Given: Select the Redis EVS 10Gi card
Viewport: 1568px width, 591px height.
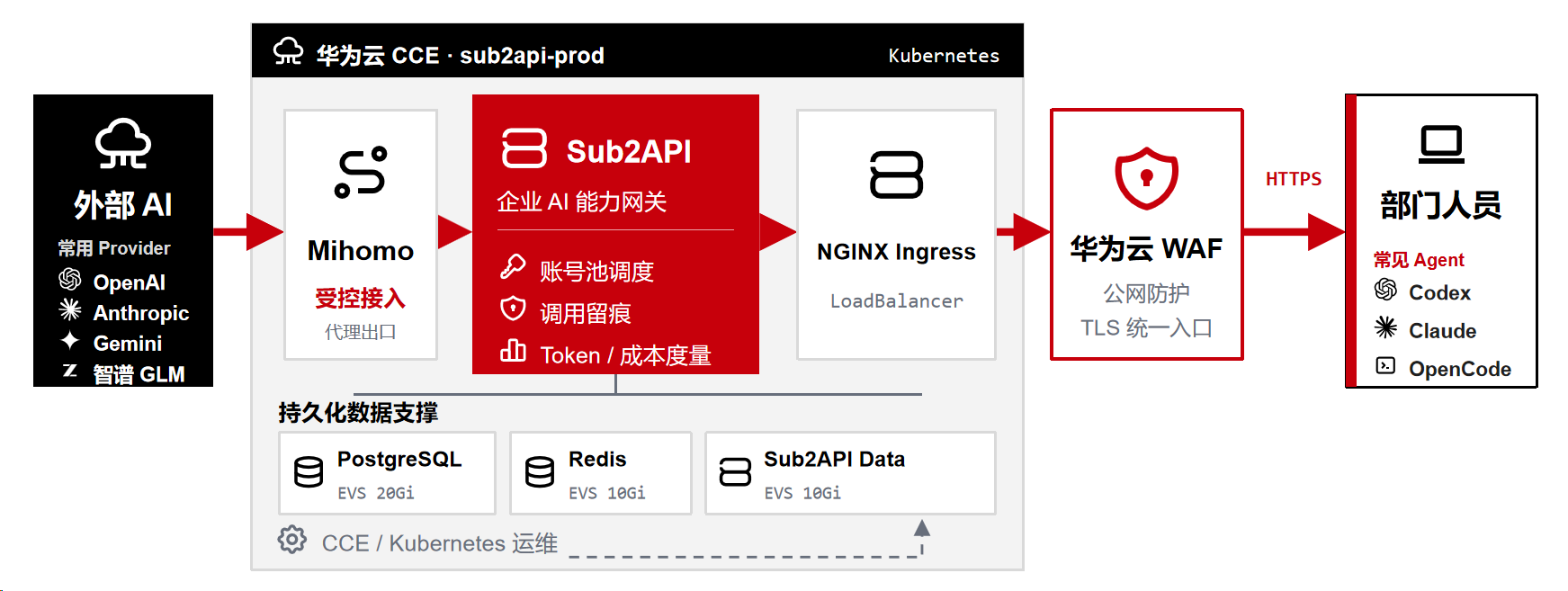Looking at the screenshot, I should point(601,473).
